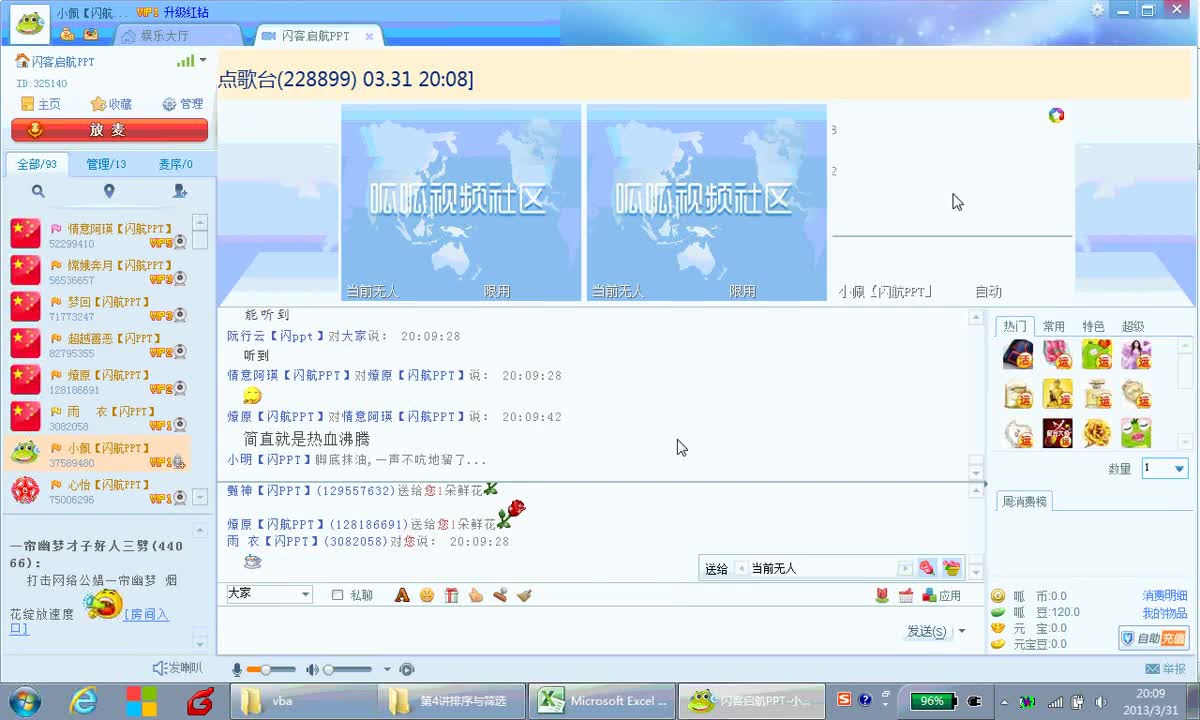Adjust the microphone volume slider

coord(270,669)
